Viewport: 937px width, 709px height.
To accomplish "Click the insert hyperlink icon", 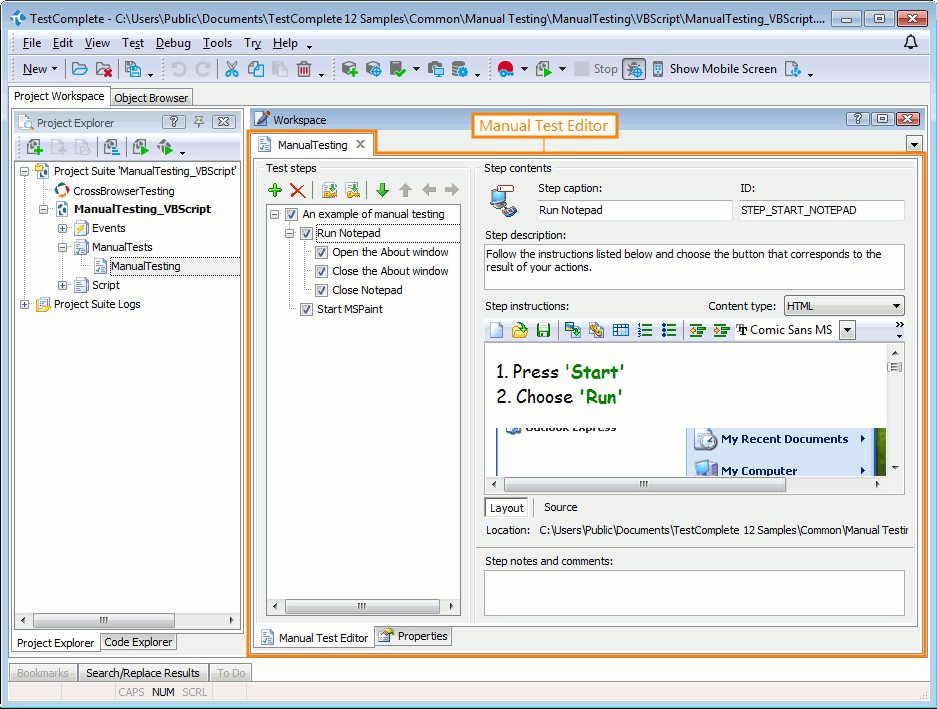I will (x=596, y=330).
